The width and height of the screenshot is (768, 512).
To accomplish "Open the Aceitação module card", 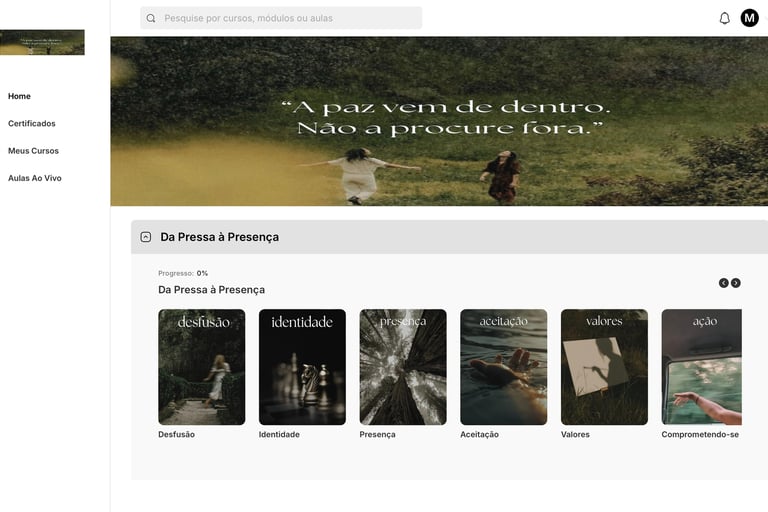I will coord(504,367).
